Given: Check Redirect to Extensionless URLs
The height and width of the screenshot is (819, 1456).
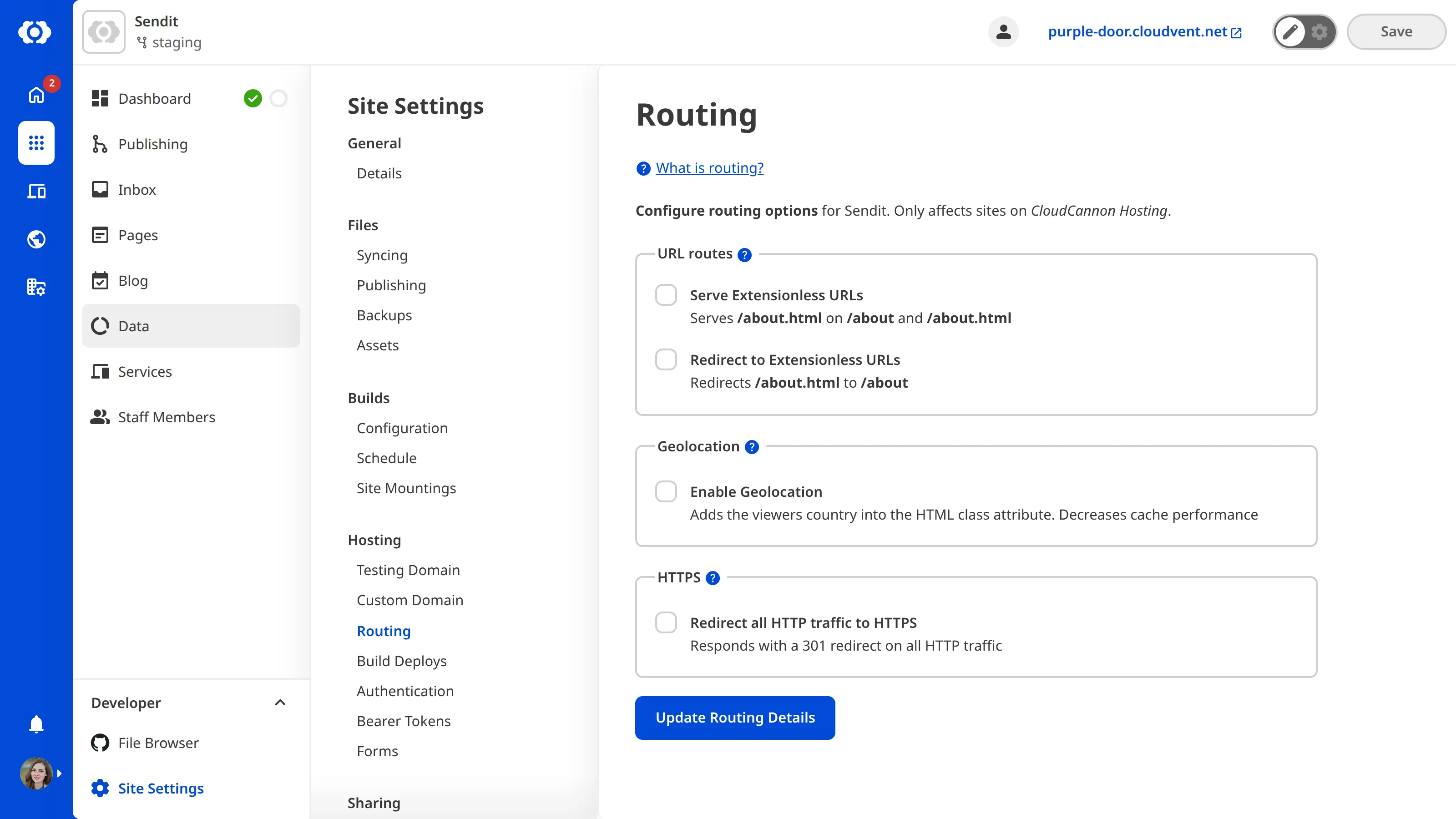Looking at the screenshot, I should pyautogui.click(x=667, y=359).
